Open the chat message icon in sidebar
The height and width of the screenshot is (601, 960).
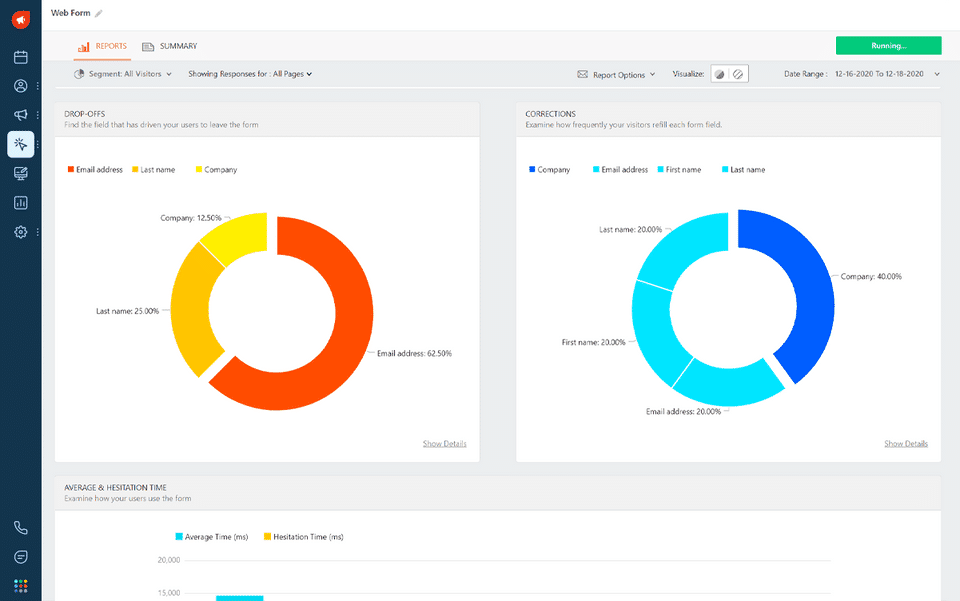[21, 557]
